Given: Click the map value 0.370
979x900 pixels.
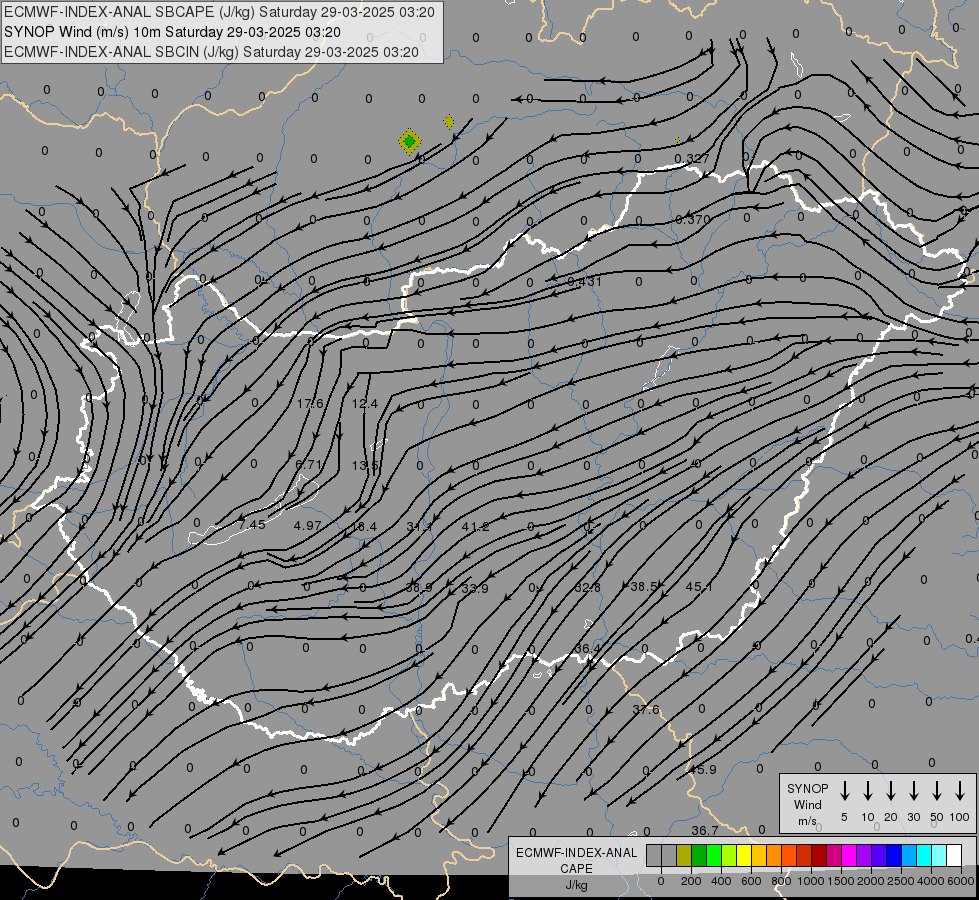Looking at the screenshot, I should click(x=693, y=219).
